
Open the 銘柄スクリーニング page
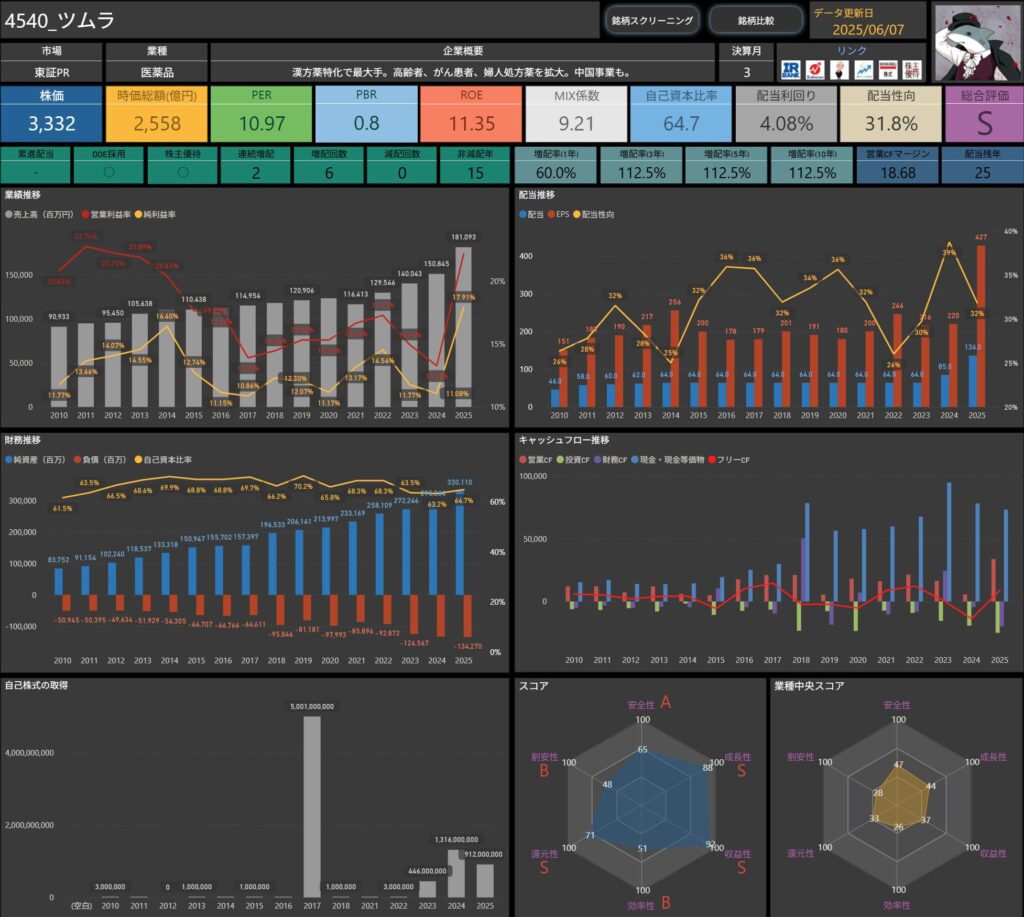click(652, 20)
